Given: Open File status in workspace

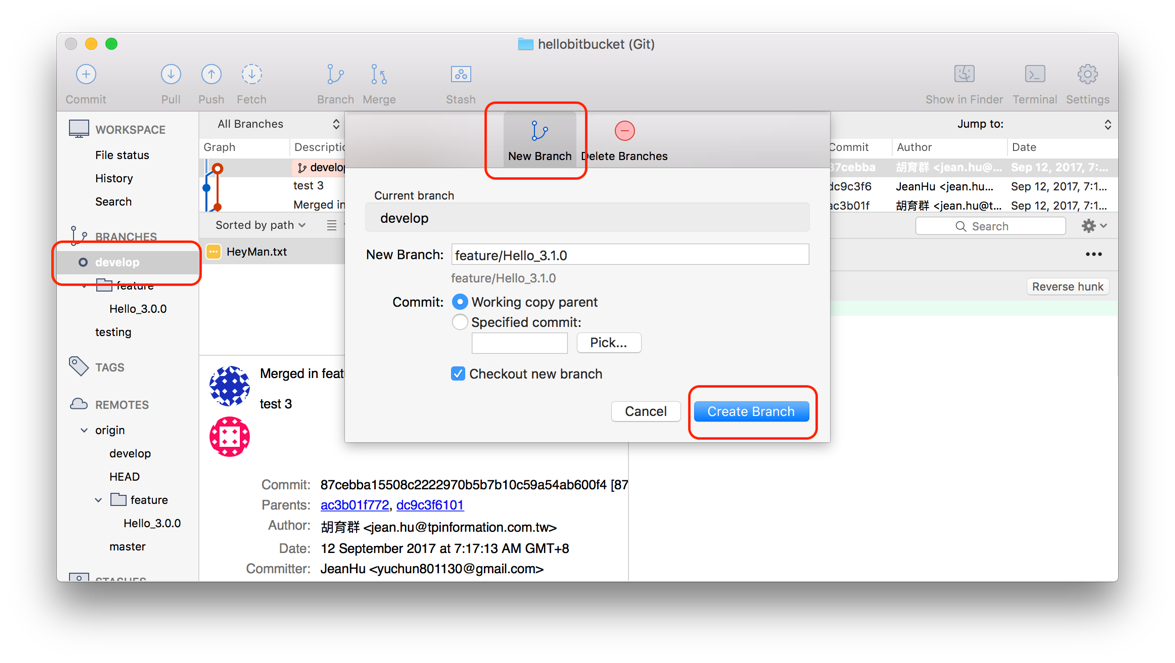Looking at the screenshot, I should tap(122, 155).
